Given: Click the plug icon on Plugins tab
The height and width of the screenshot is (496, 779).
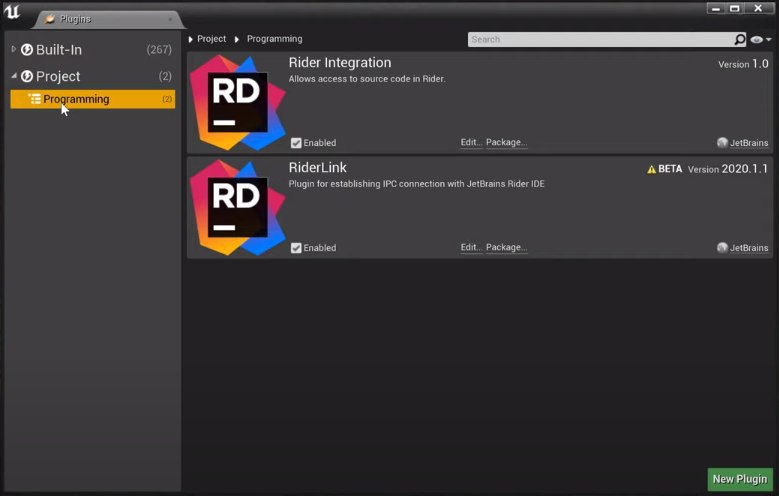Looking at the screenshot, I should 50,19.
